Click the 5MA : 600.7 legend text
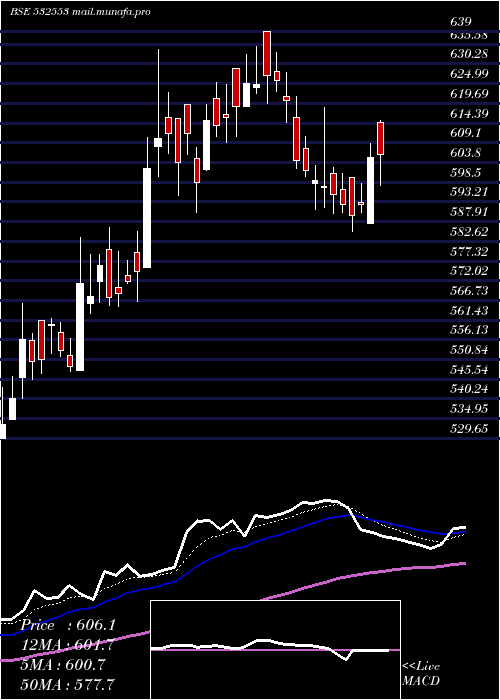 pos(63,665)
